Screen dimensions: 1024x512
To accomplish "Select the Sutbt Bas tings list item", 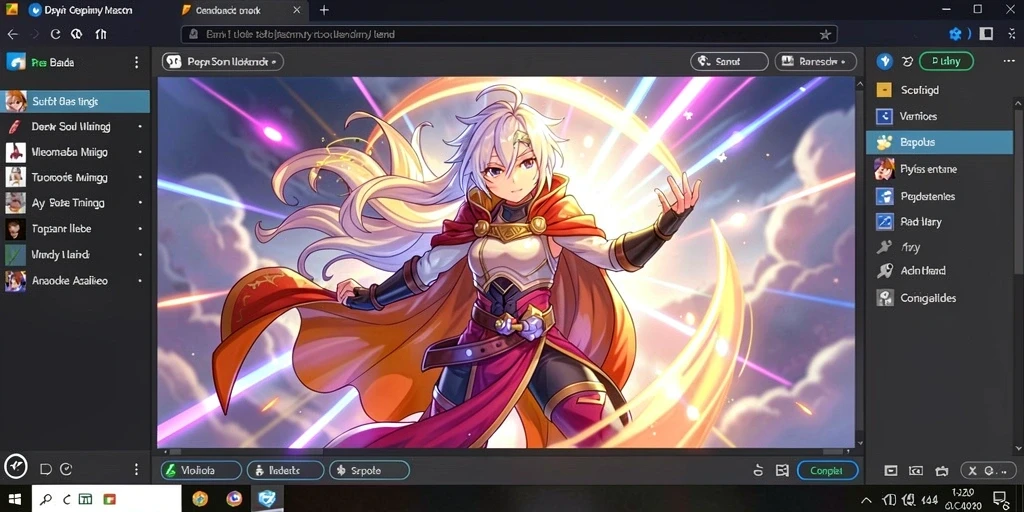I will (75, 101).
